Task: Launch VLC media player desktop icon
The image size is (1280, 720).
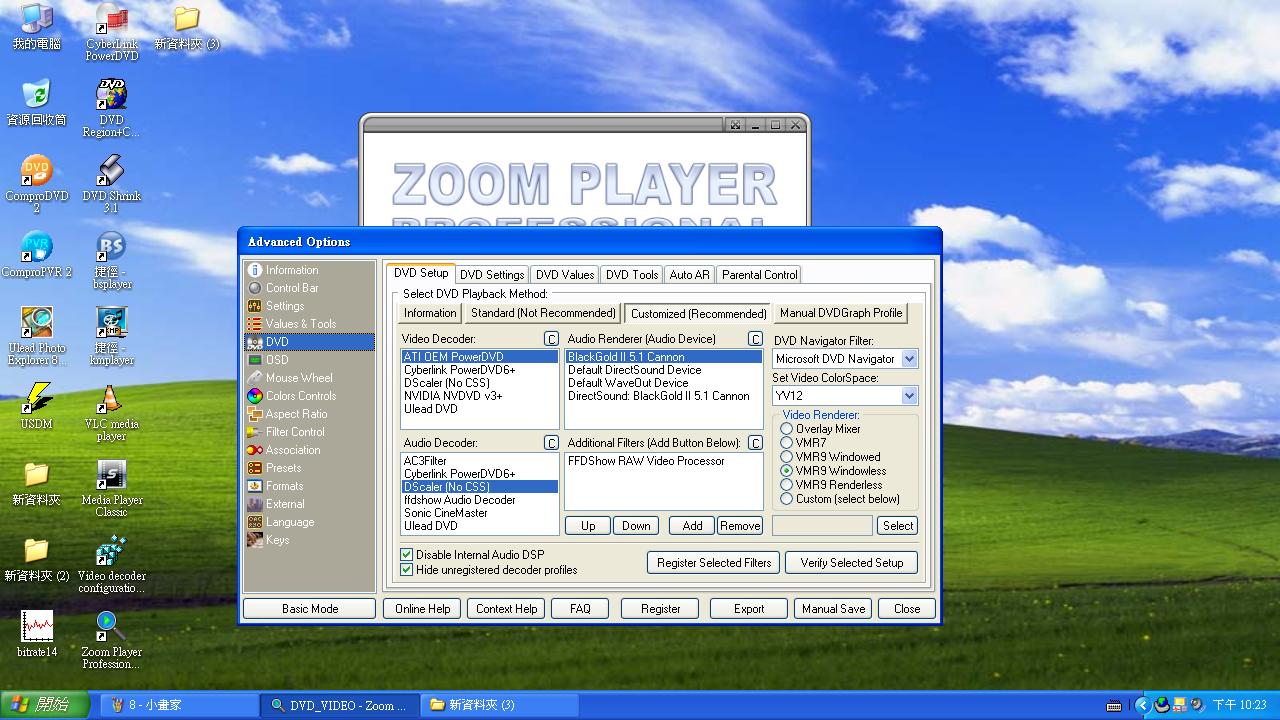Action: click(111, 400)
